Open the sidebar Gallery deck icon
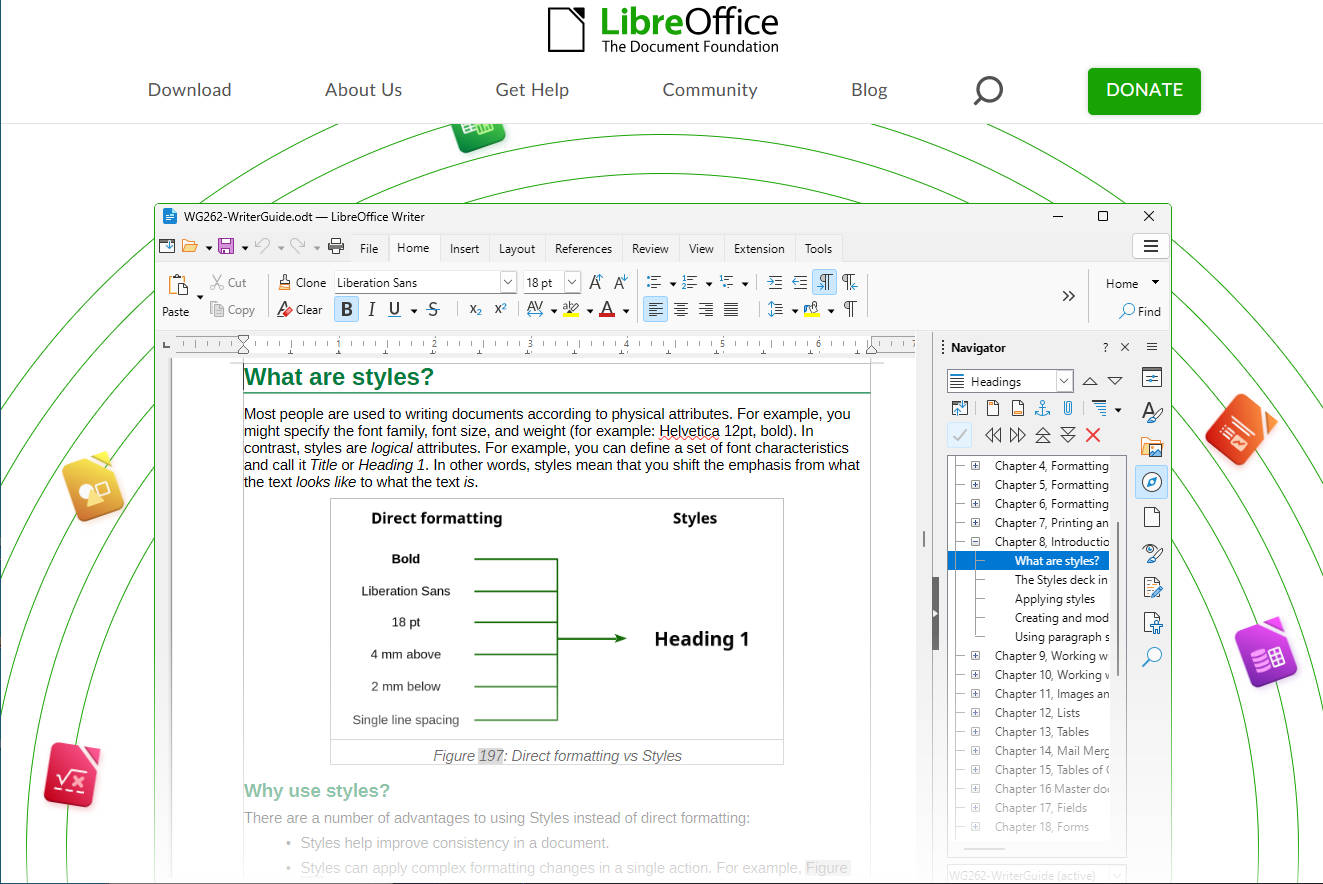The width and height of the screenshot is (1323, 884). click(1152, 447)
